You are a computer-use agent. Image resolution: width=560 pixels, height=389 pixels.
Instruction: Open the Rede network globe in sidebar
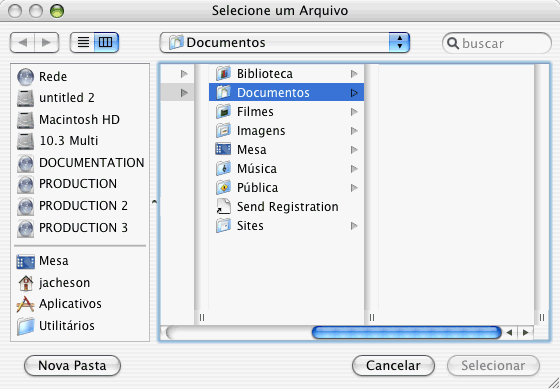[x=25, y=76]
